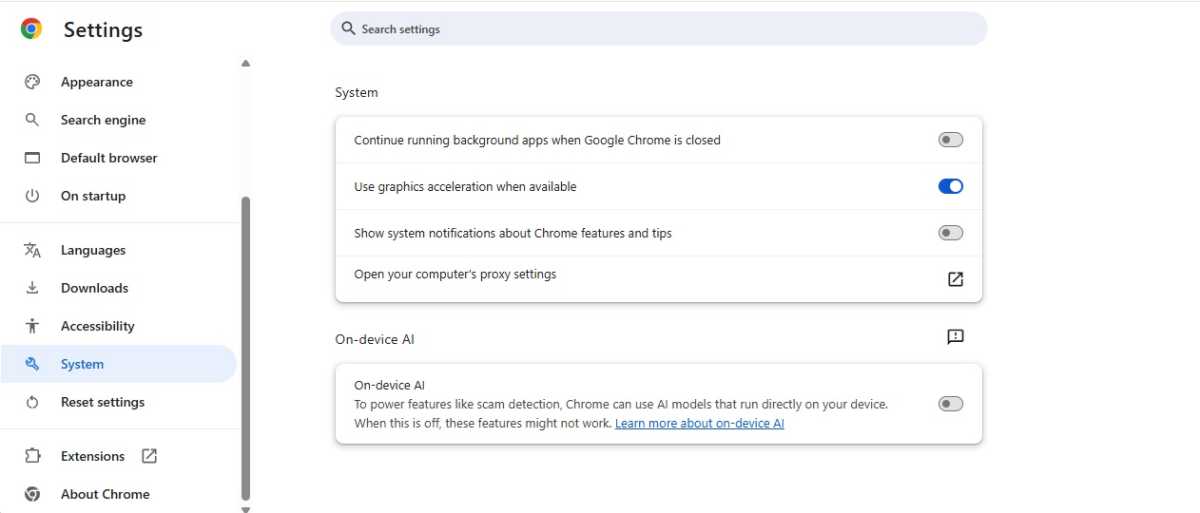The height and width of the screenshot is (513, 1200).
Task: Follow Learn more about on-device AI link
Action: (x=699, y=423)
